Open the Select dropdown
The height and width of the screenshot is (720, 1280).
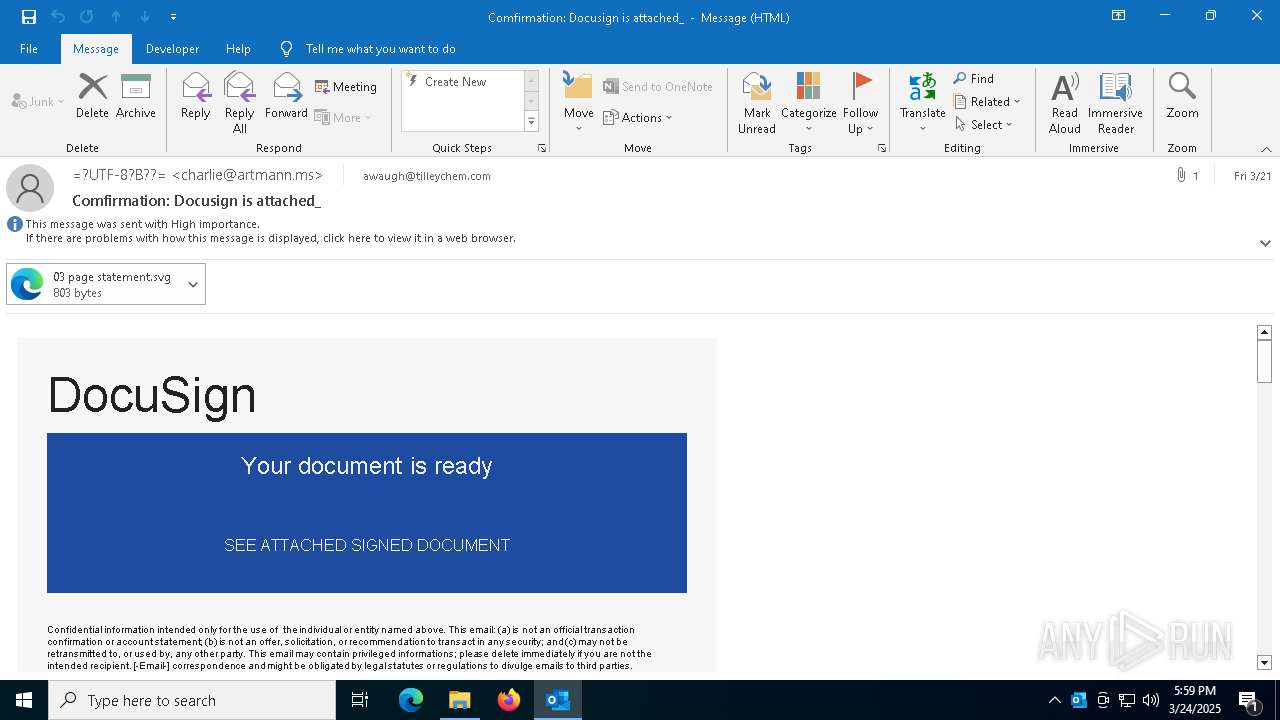coord(984,125)
